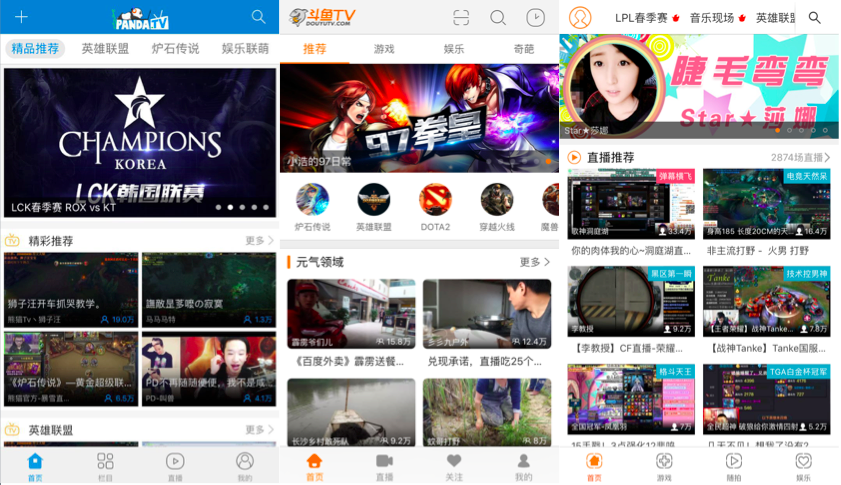Open 弹幕横飞 洞庭湖 stream thumbnail

631,204
